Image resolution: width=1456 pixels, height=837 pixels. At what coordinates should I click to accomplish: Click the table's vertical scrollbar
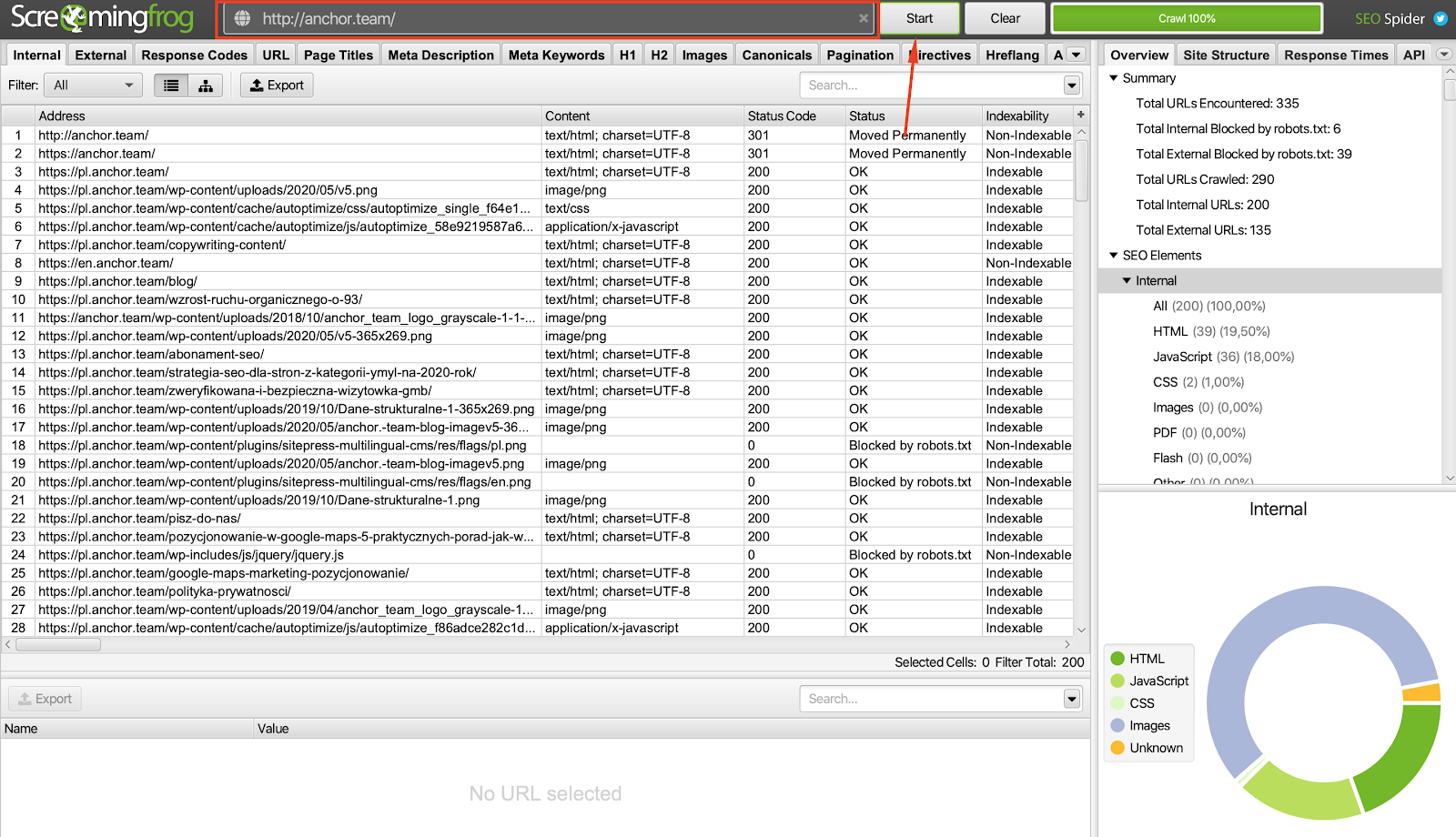(x=1081, y=169)
